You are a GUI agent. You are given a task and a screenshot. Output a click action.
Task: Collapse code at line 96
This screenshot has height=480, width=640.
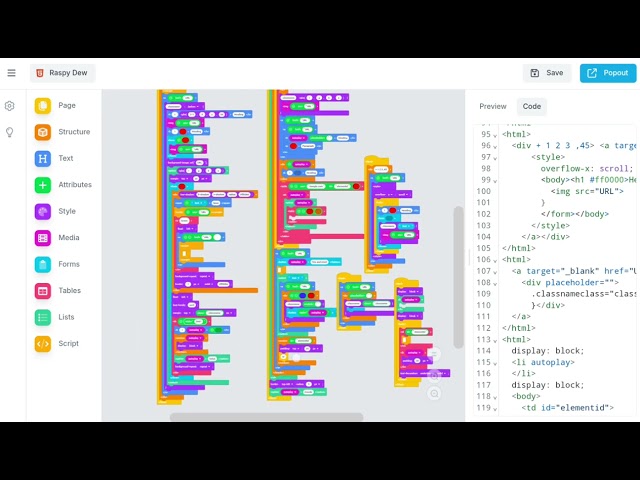(x=495, y=147)
